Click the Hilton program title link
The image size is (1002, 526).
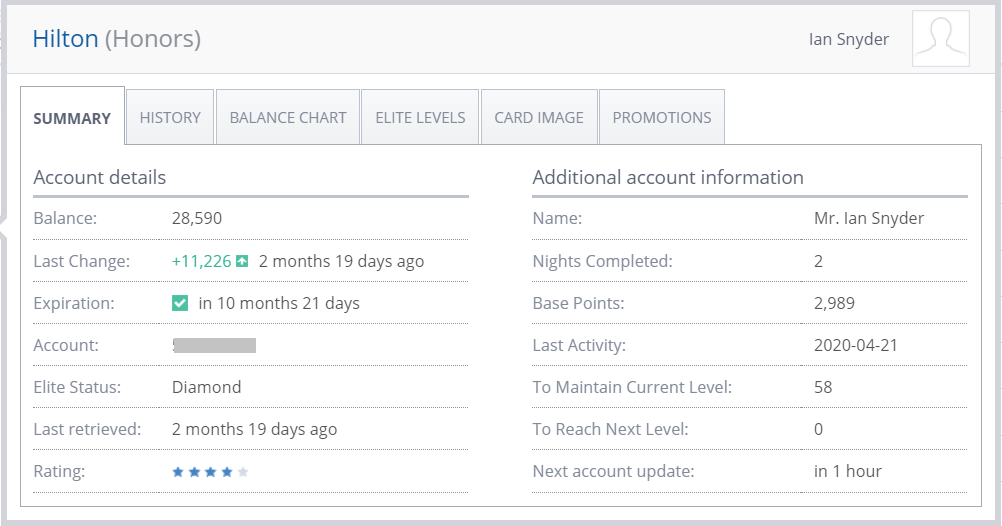[65, 39]
